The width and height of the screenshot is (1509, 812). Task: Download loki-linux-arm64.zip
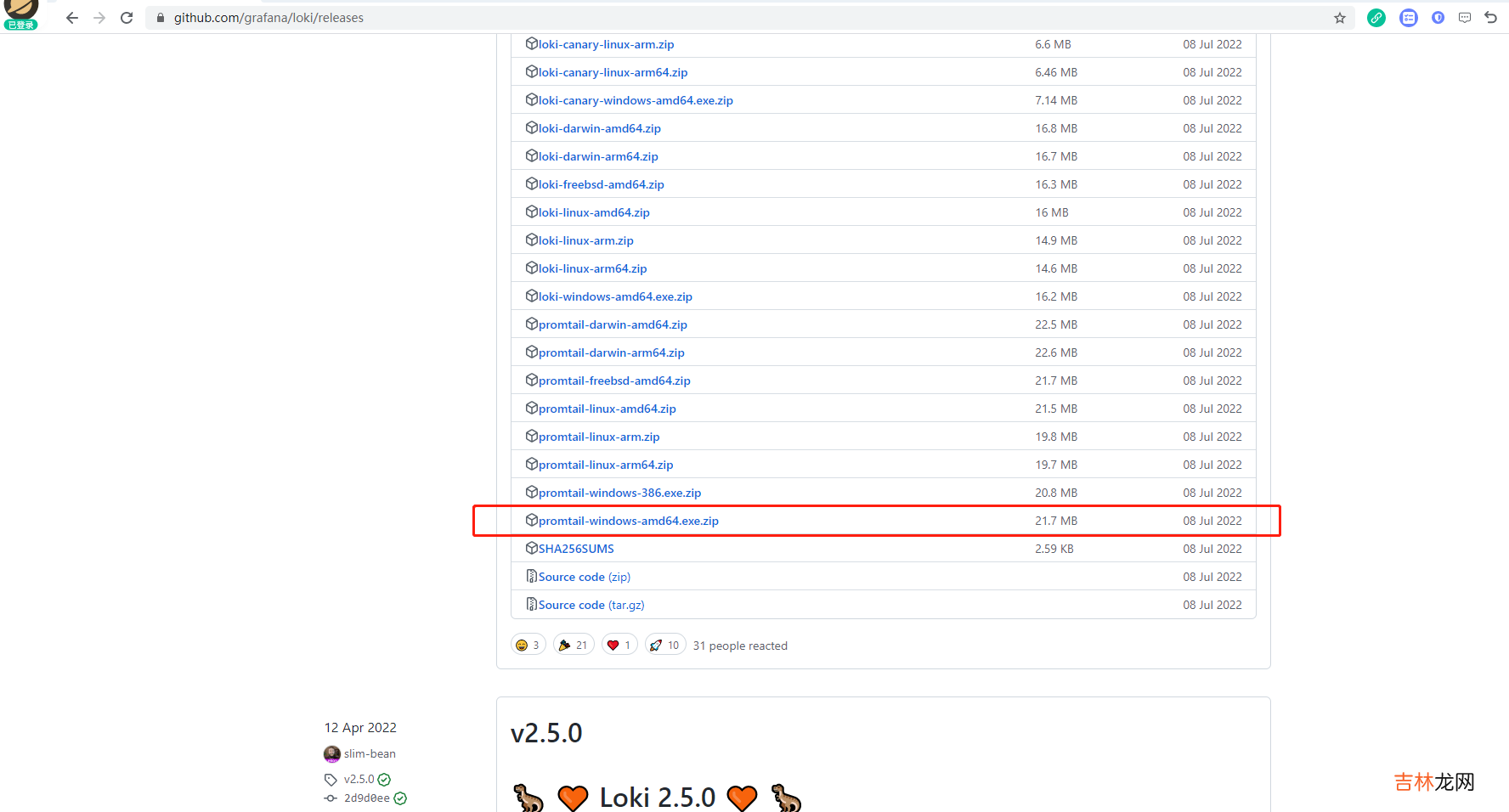592,268
